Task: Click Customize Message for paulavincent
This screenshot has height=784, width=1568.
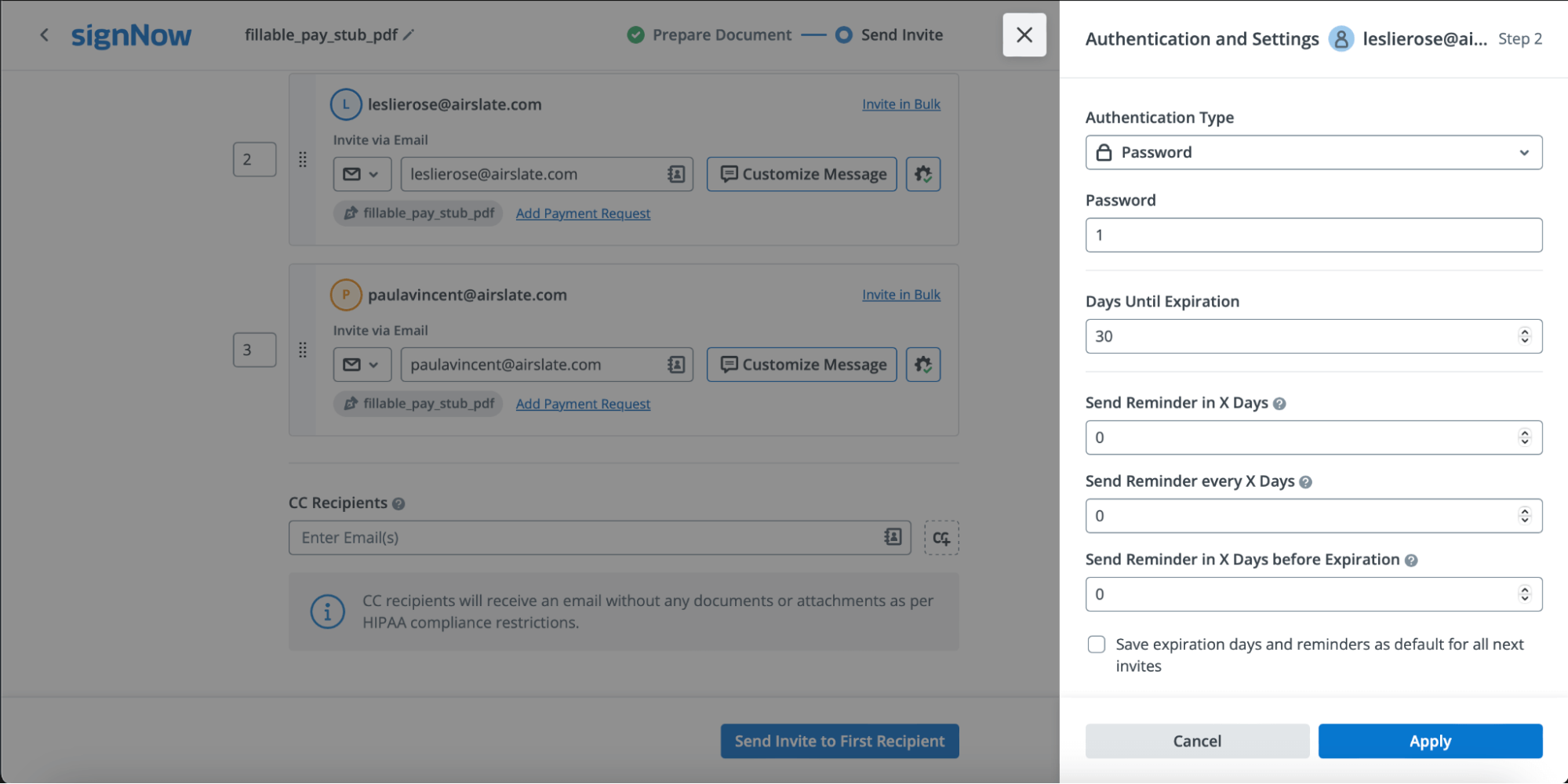Action: click(801, 364)
